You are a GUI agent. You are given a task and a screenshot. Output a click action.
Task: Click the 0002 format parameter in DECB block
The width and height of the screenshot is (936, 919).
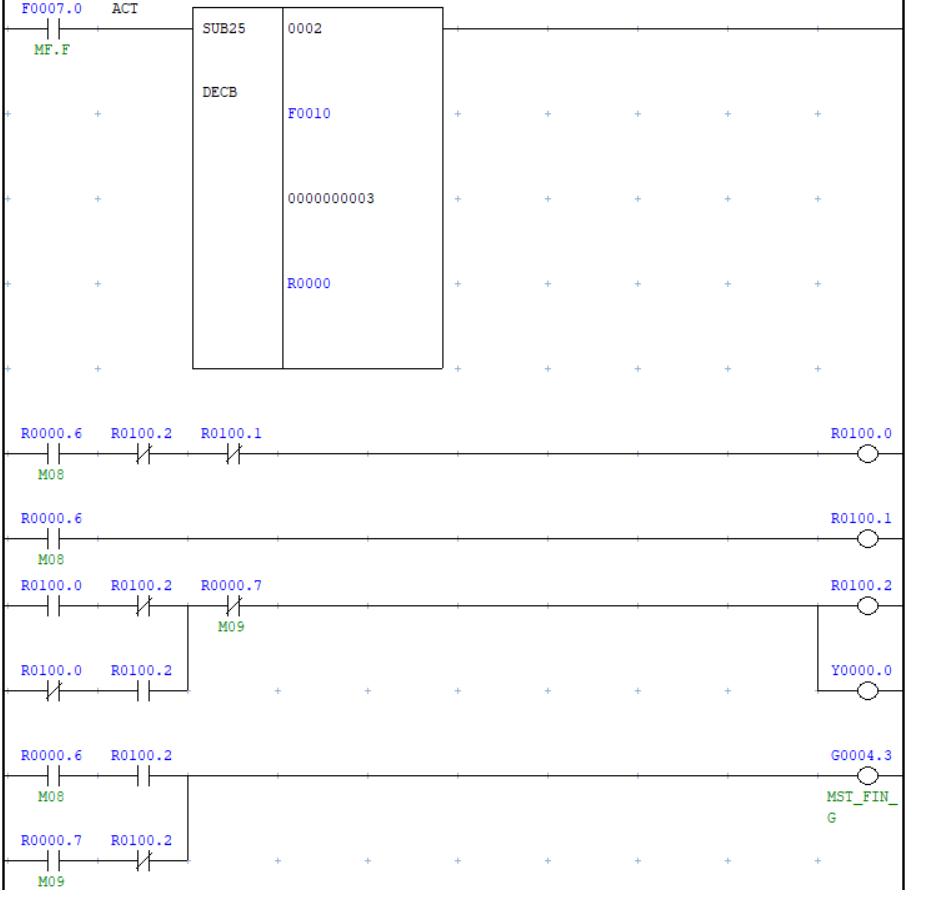(304, 30)
